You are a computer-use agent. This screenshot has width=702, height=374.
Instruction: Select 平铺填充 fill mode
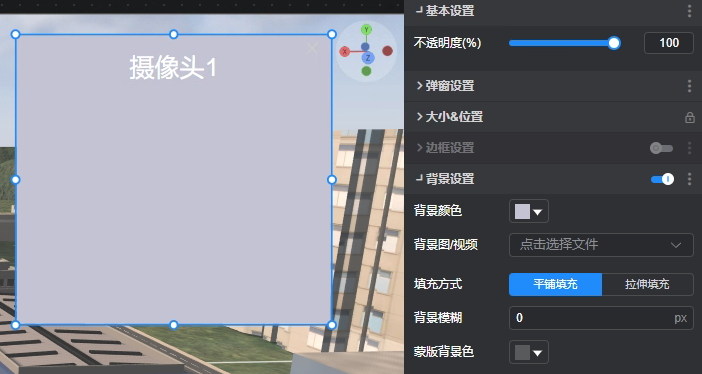555,284
